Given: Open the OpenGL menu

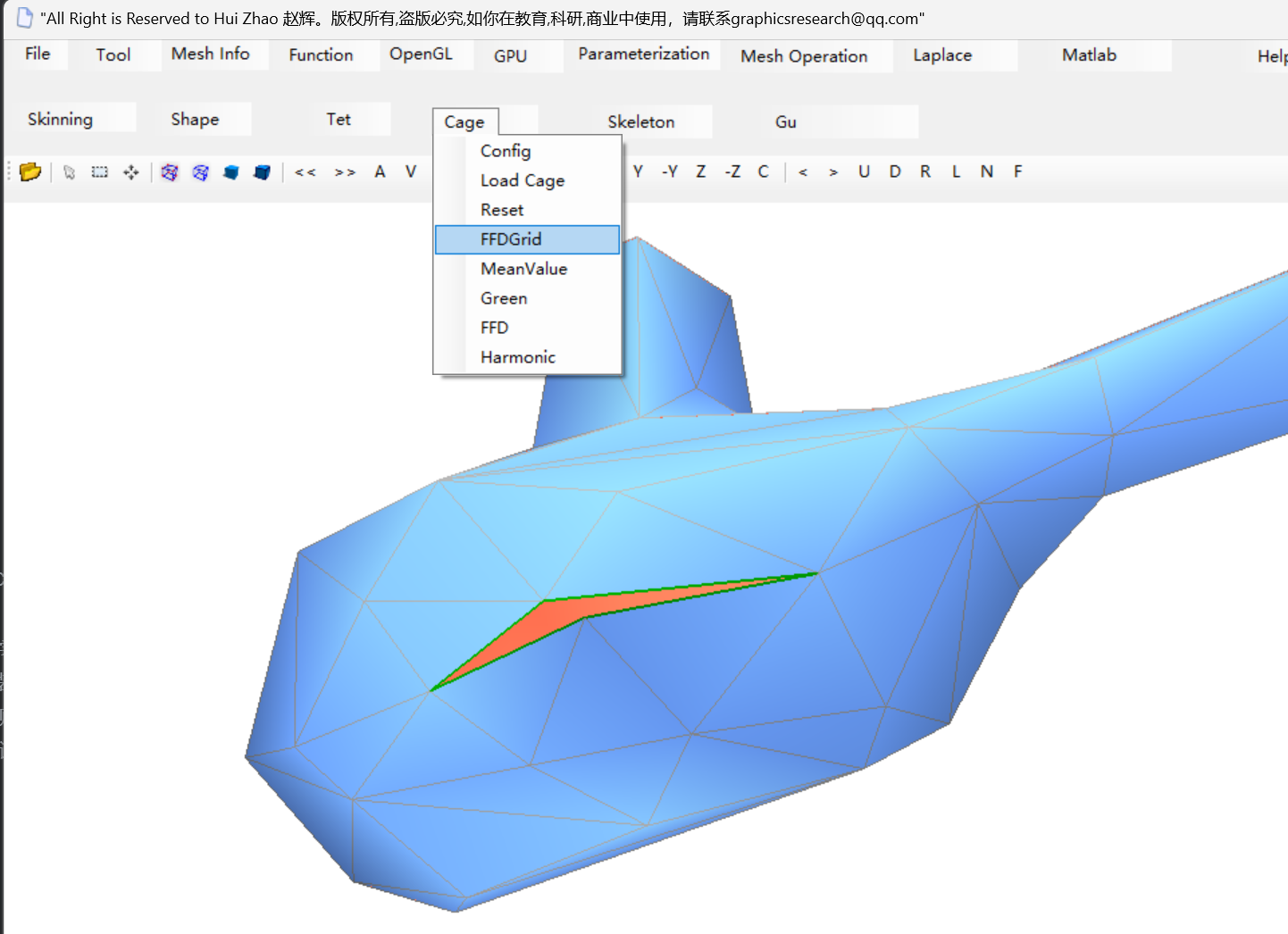Looking at the screenshot, I should [x=421, y=54].
